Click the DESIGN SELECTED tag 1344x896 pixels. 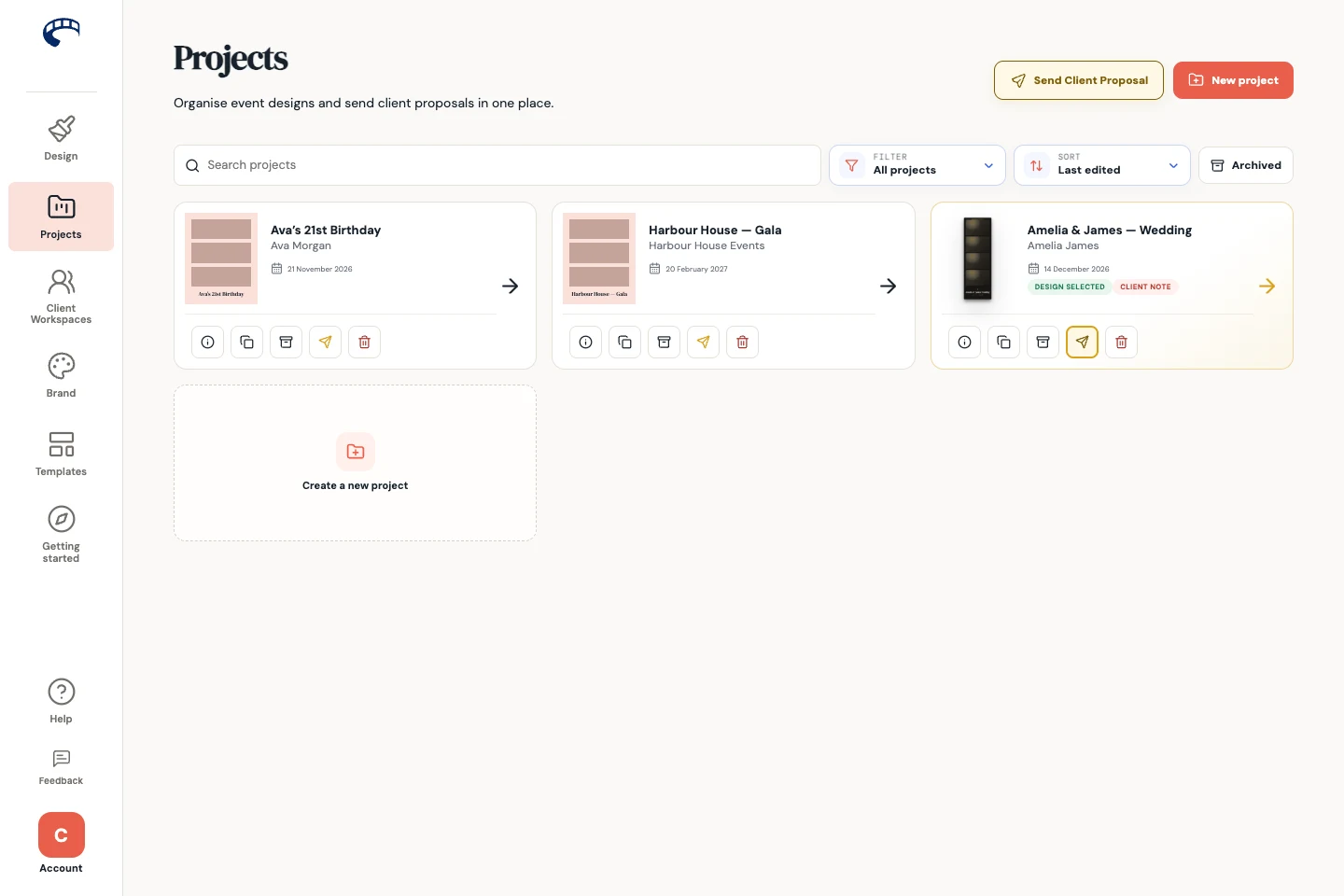click(1070, 287)
